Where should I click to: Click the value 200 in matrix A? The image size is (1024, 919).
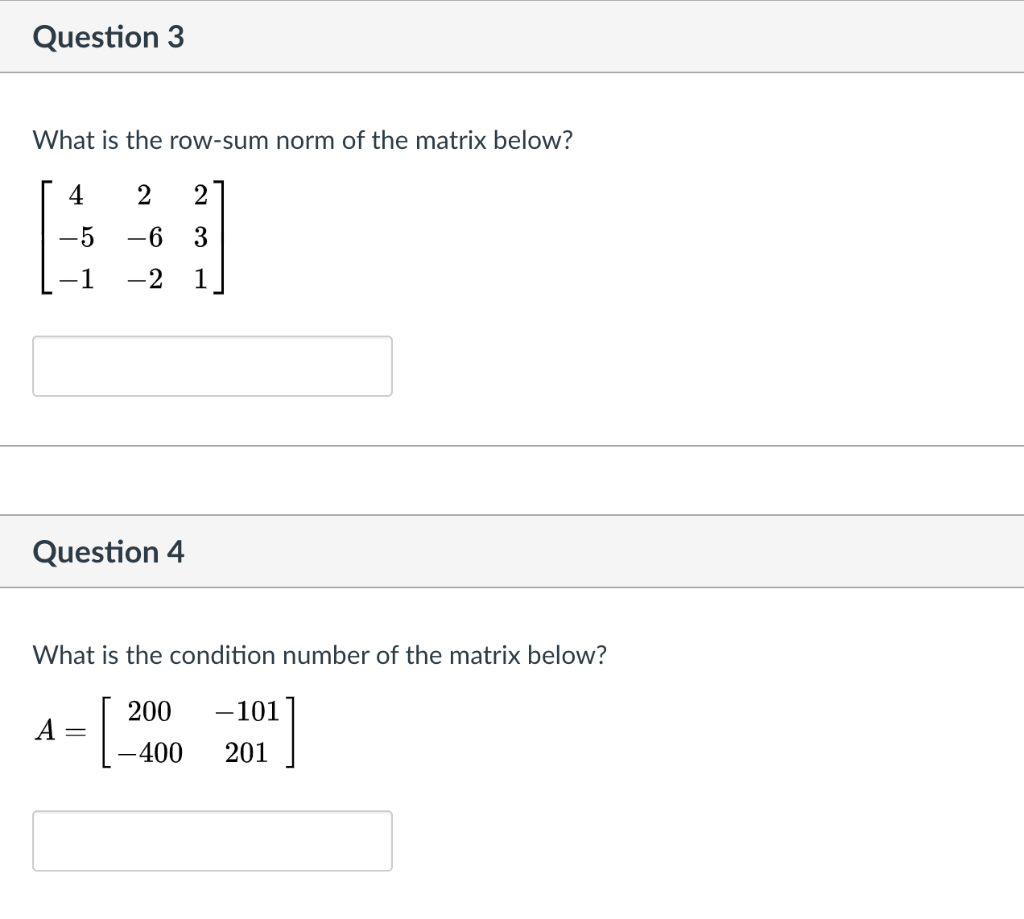pyautogui.click(x=148, y=712)
